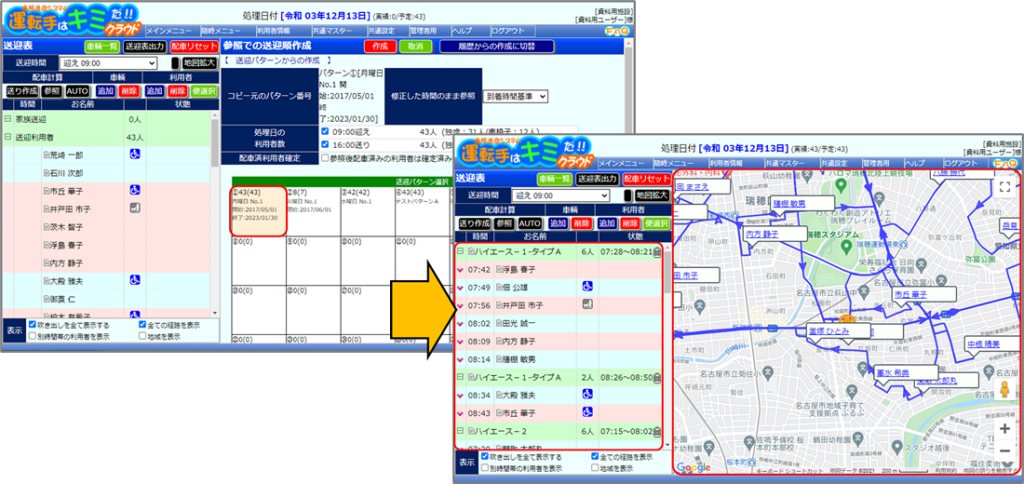The width and height of the screenshot is (1024, 484).
Task: Click wheelchair icon in the 07:49 佃 公雄 row
Action: click(586, 287)
